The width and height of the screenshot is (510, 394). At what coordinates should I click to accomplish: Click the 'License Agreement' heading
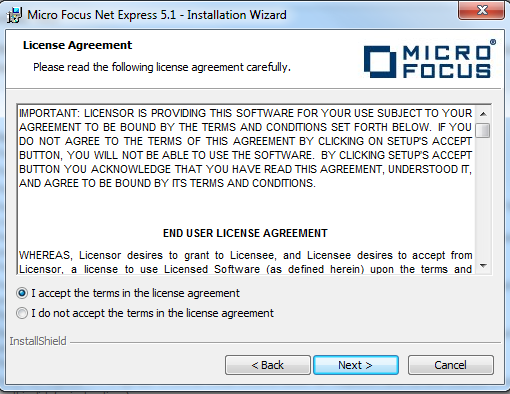coord(77,45)
